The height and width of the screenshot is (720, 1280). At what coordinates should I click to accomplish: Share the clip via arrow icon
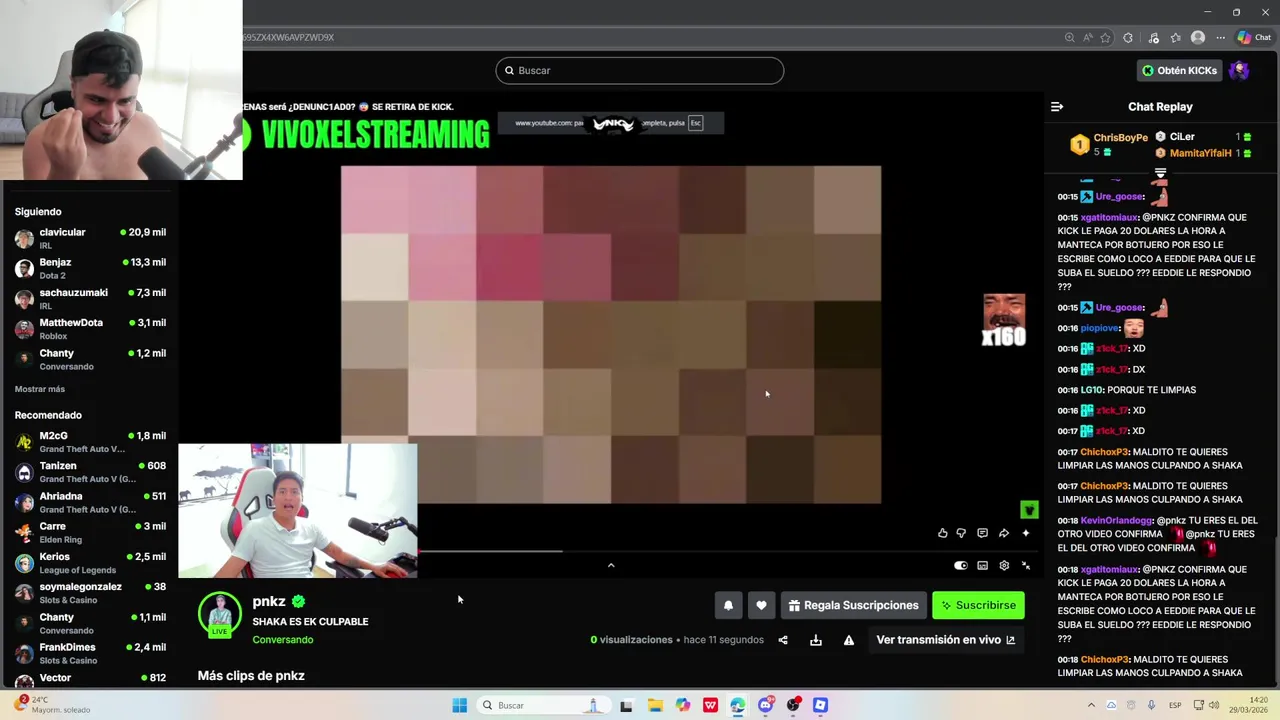click(1004, 533)
